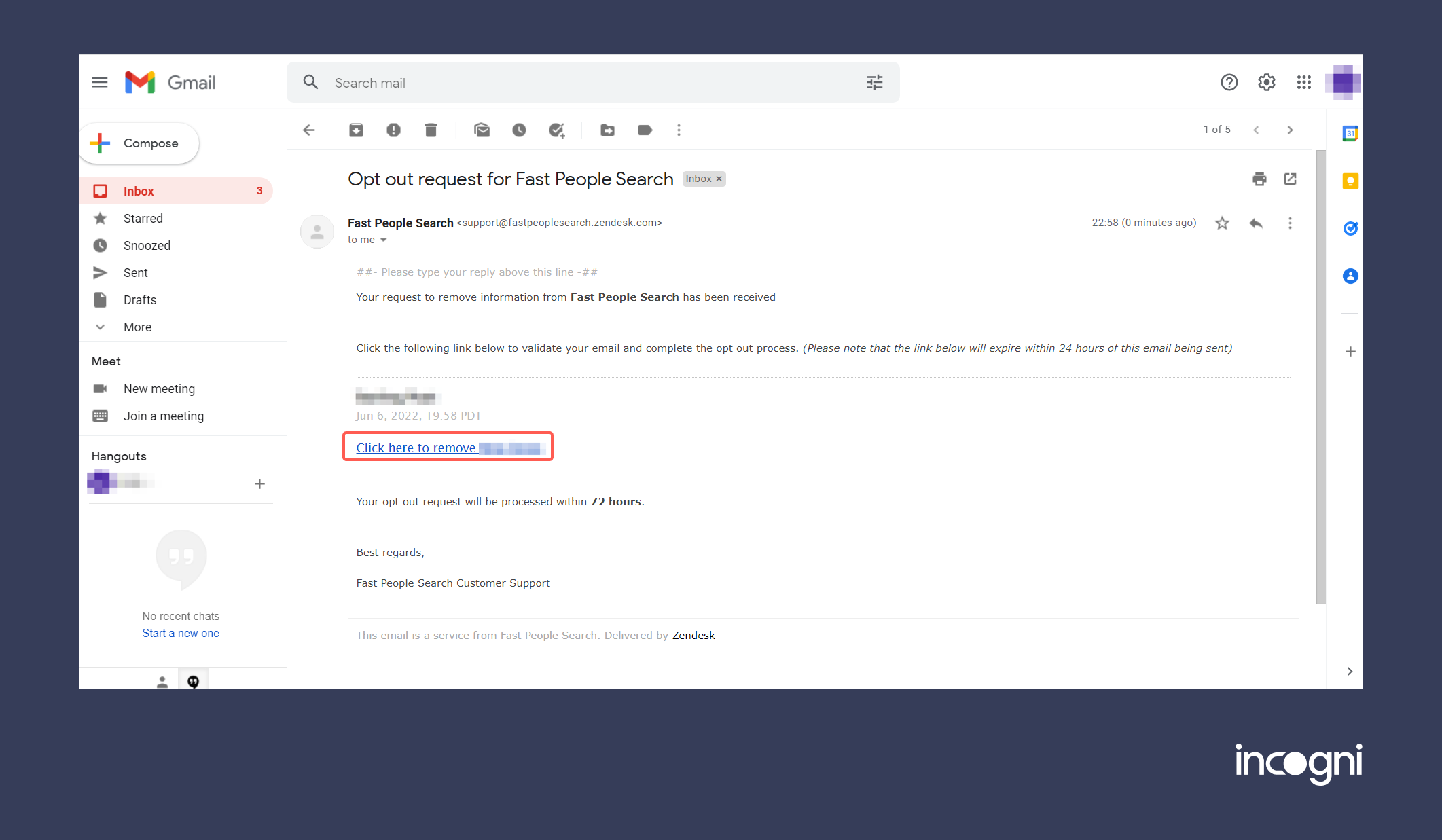
Task: Print this email
Action: coord(1259,179)
